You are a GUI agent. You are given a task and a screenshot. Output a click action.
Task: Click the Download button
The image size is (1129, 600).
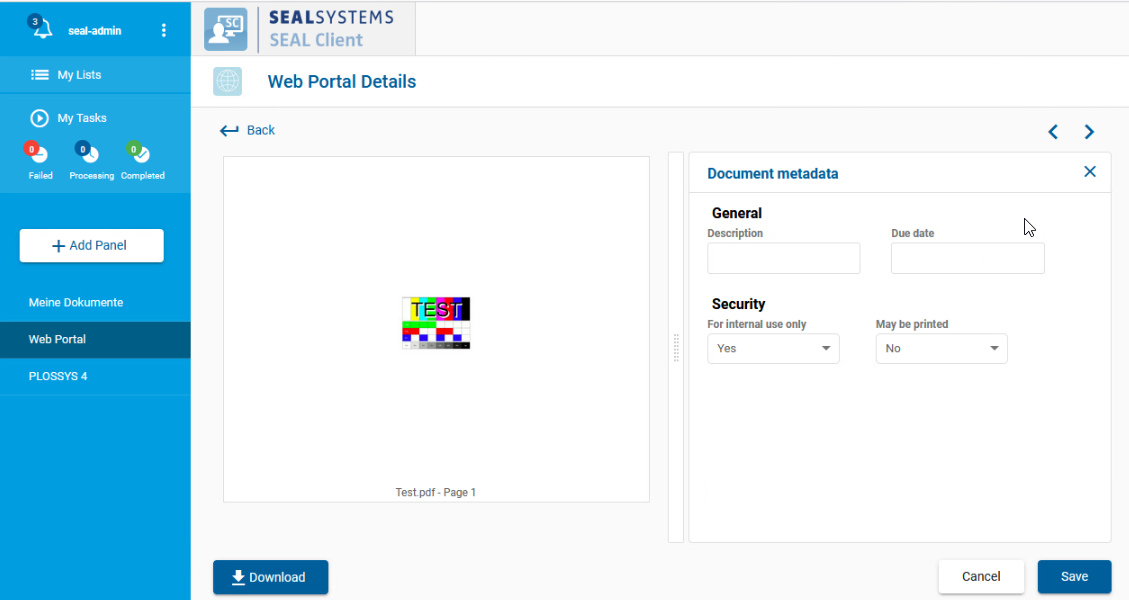(x=270, y=577)
